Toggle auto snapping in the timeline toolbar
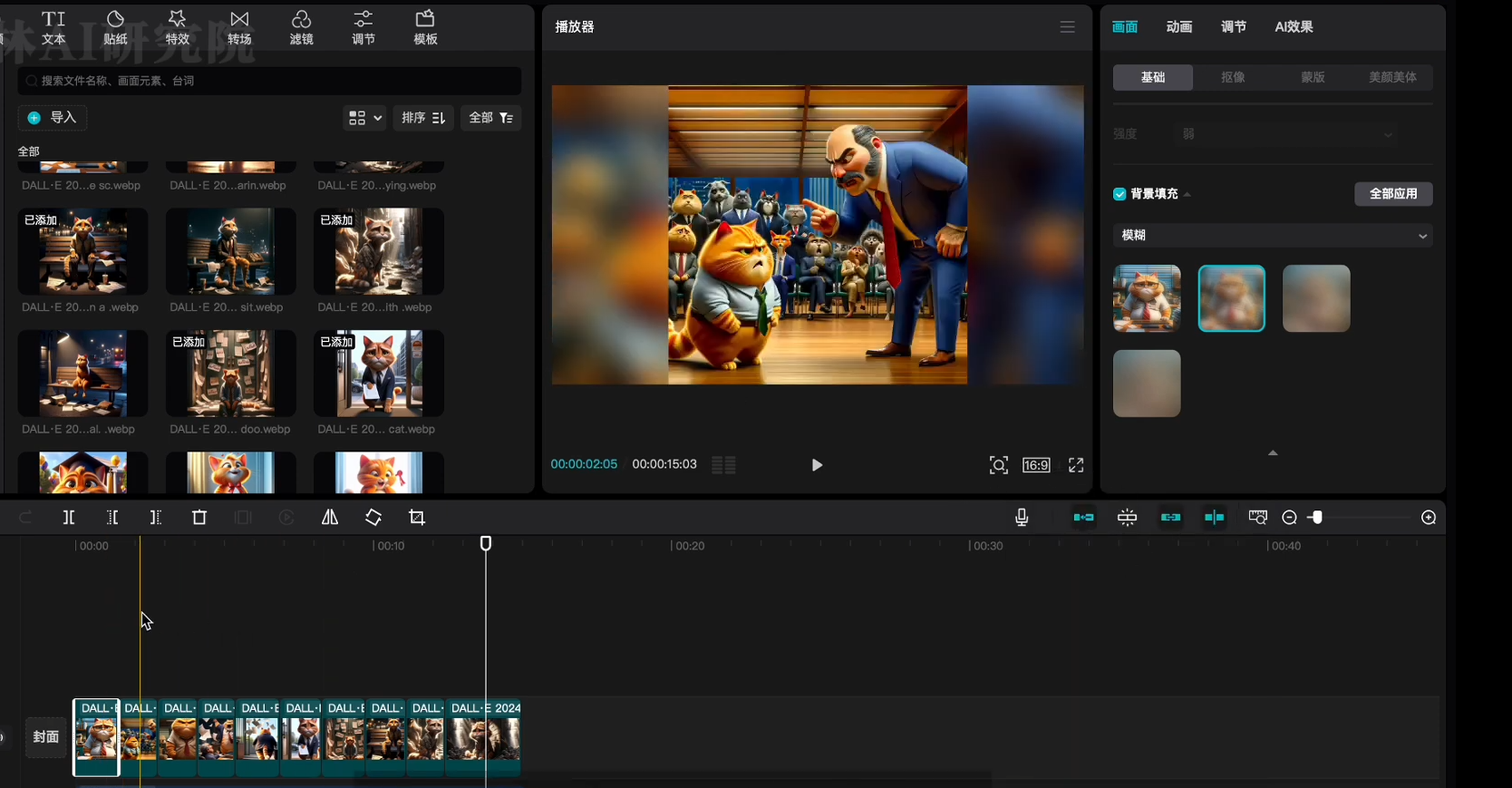The width and height of the screenshot is (1512, 788). click(x=1127, y=518)
